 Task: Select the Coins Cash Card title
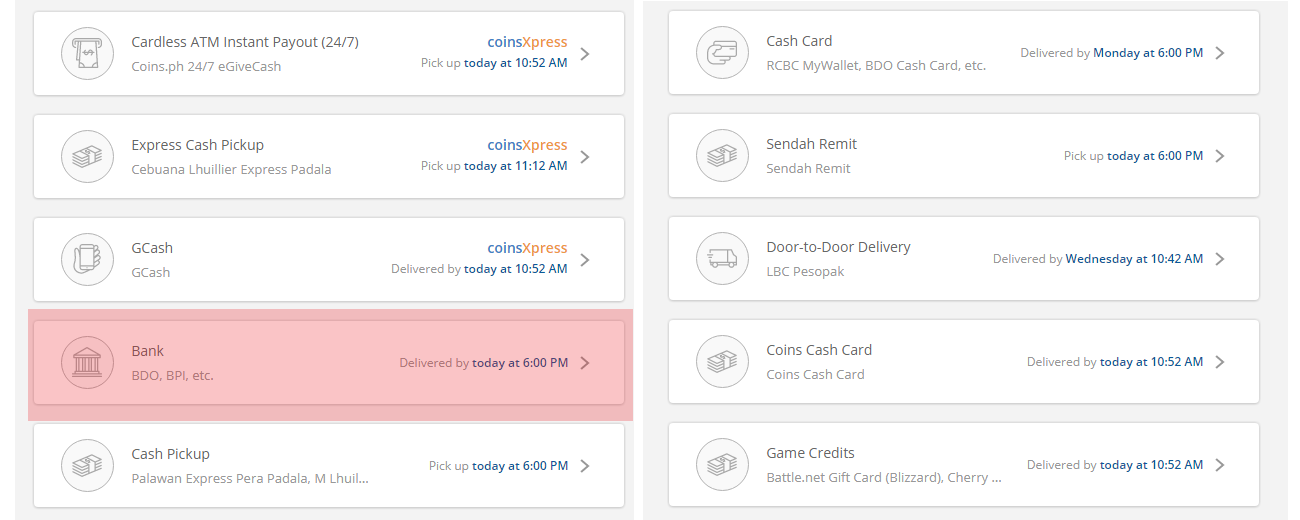click(819, 350)
